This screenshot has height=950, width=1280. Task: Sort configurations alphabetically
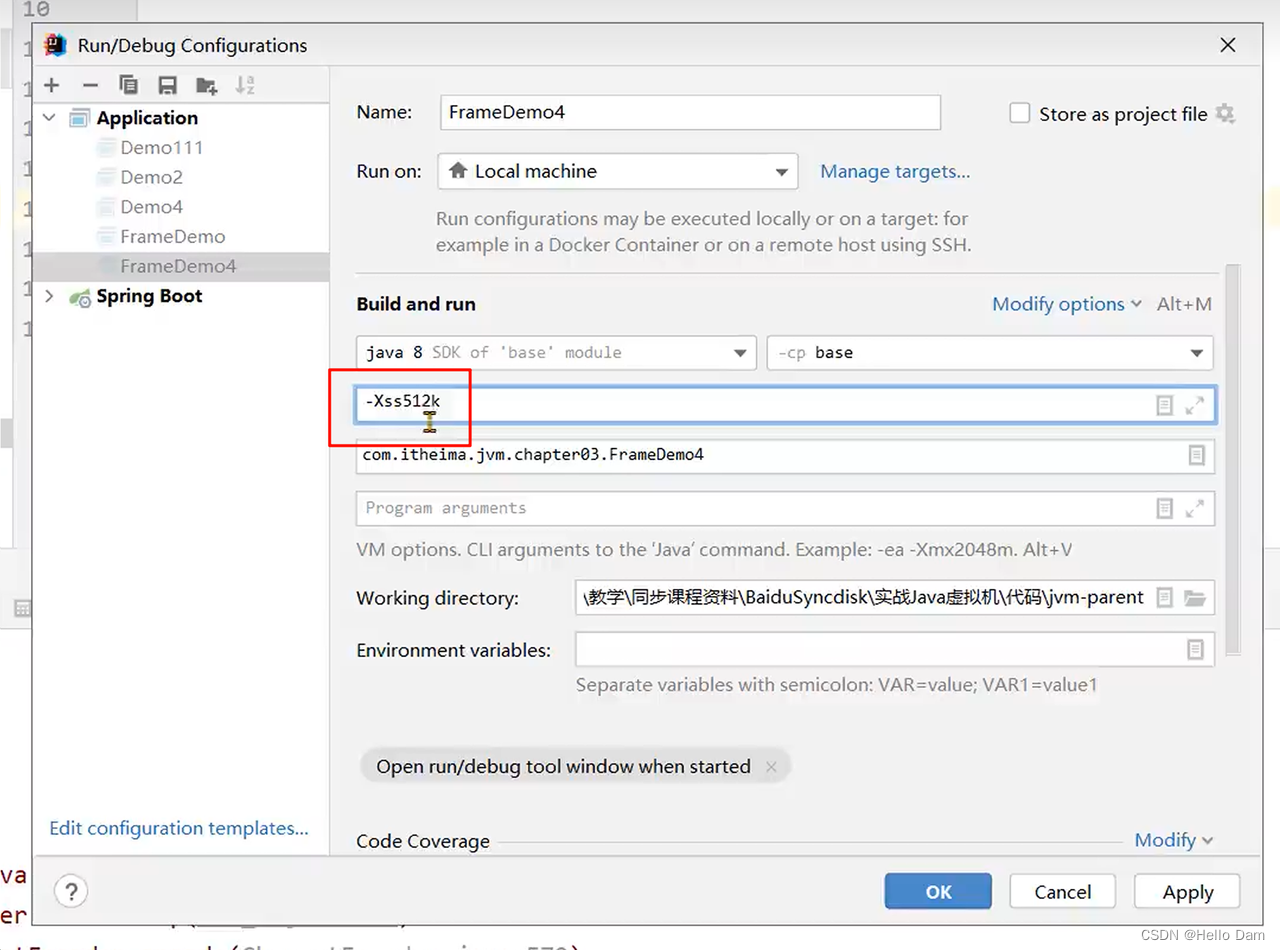[x=245, y=85]
